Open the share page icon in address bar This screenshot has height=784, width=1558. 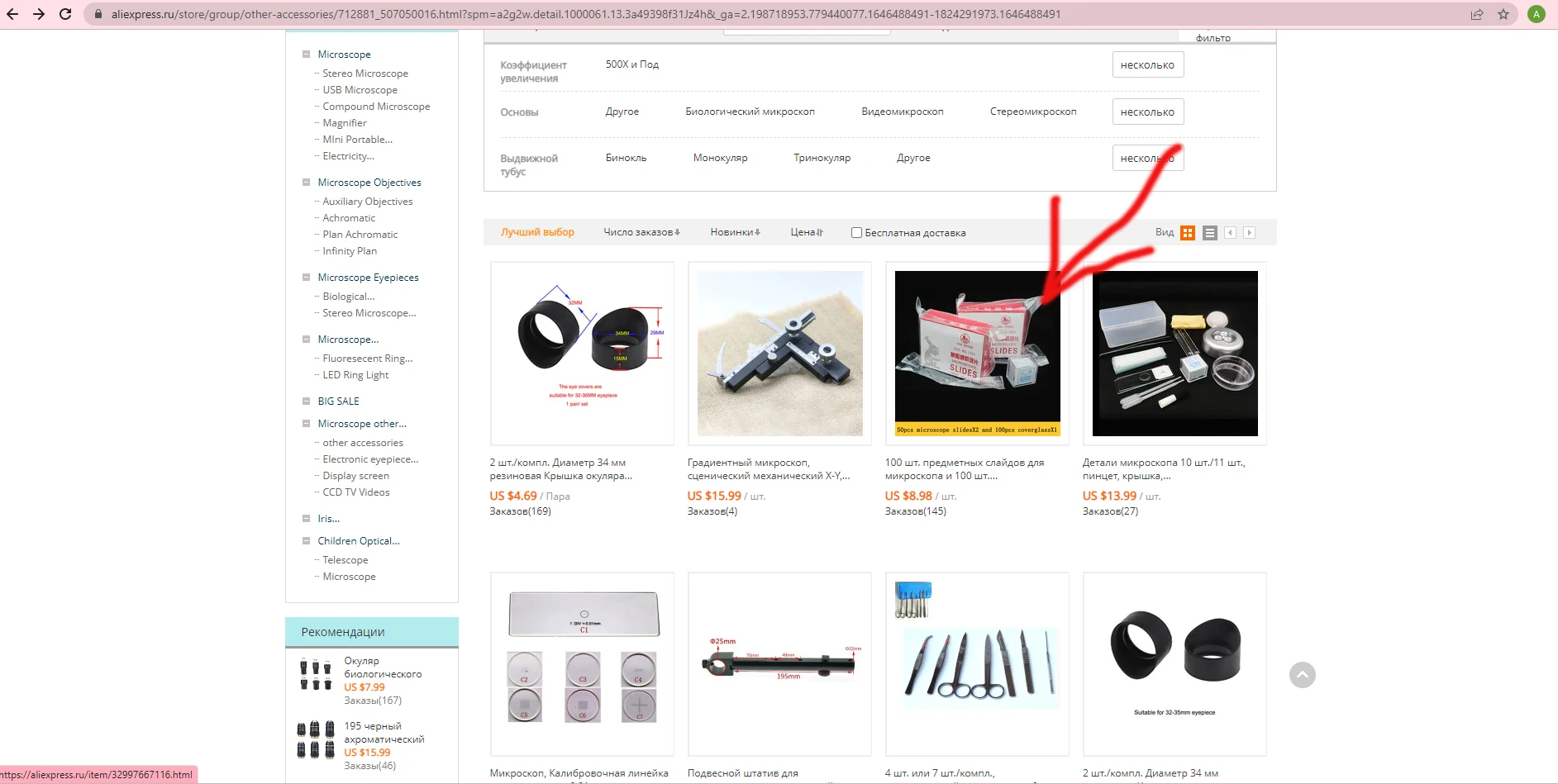tap(1477, 14)
